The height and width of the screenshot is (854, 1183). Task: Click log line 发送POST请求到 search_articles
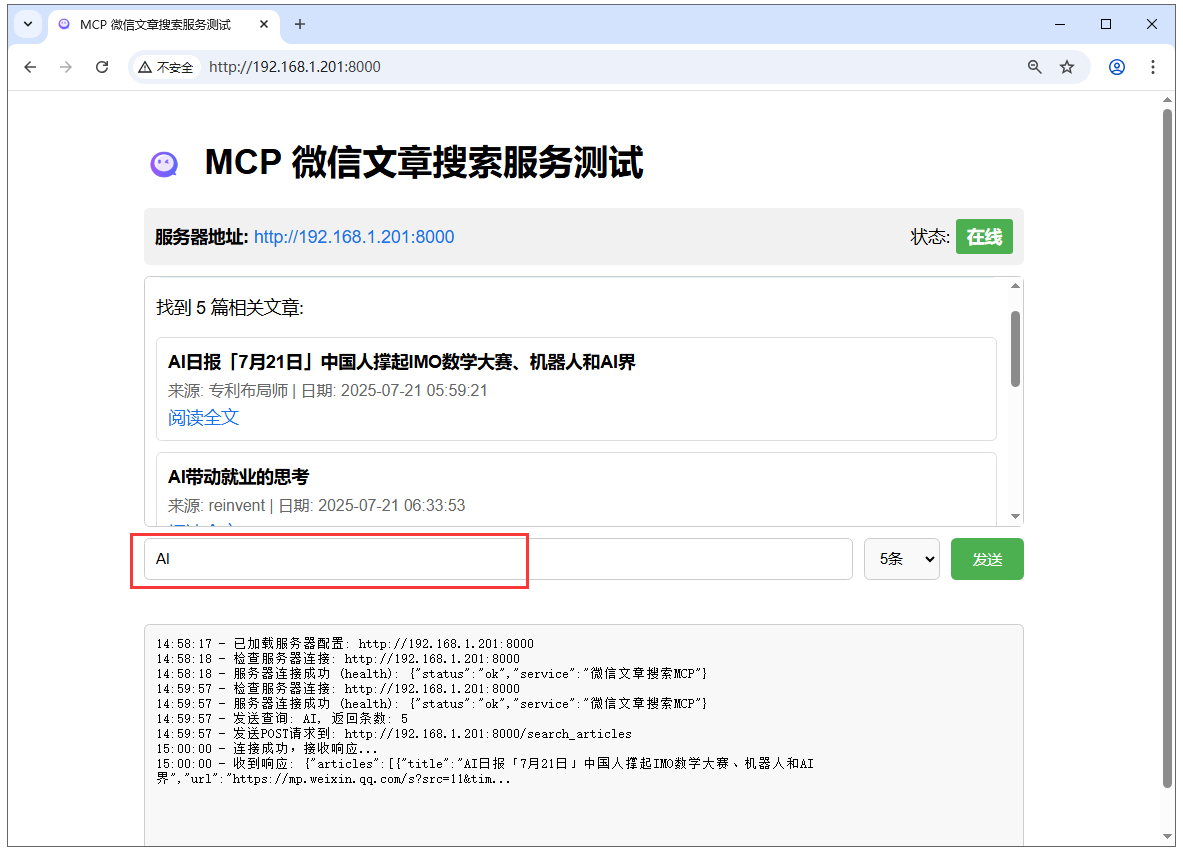click(394, 734)
